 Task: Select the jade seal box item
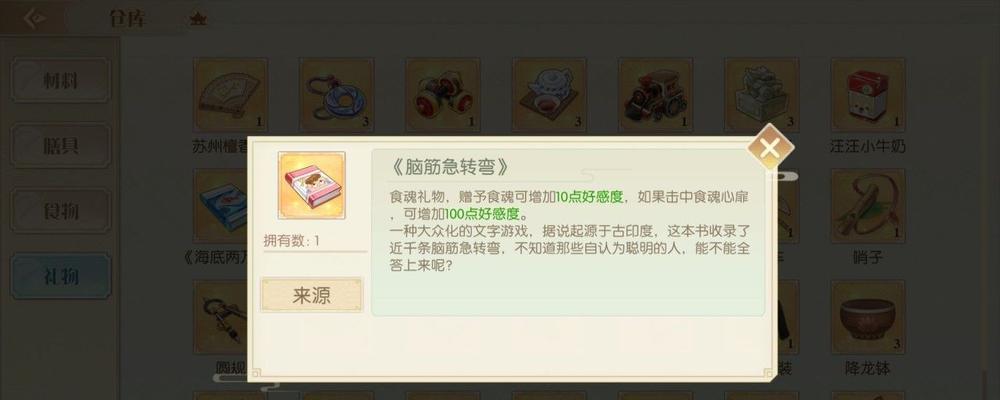(x=761, y=94)
